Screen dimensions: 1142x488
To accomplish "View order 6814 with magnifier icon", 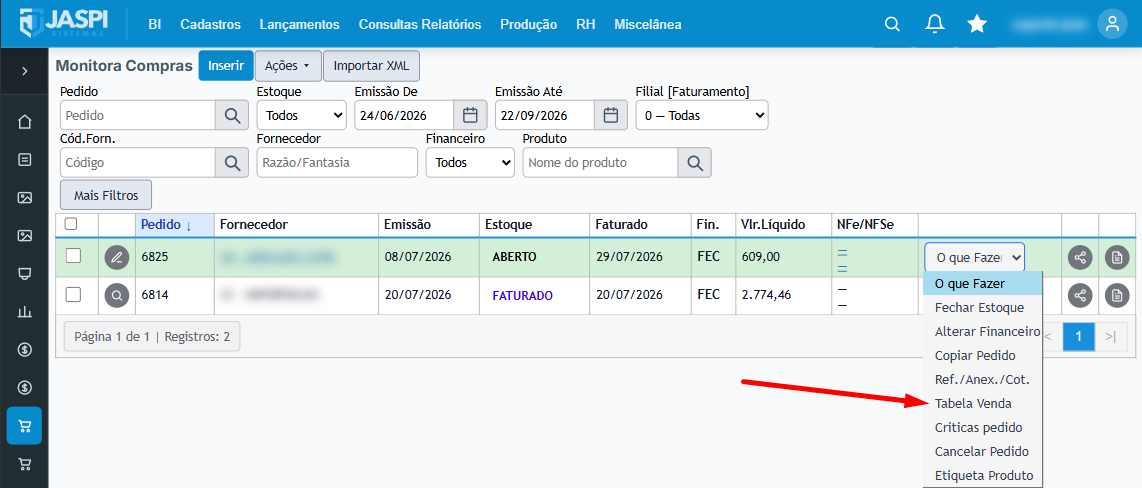I will click(117, 295).
